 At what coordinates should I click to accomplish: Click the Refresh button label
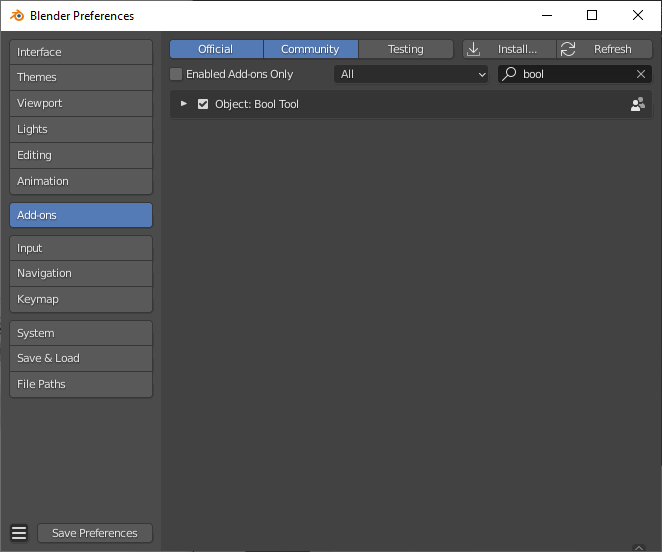pos(613,49)
